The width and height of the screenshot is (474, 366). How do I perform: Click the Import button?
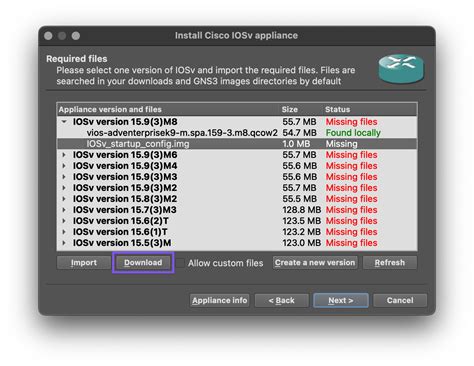pos(84,263)
